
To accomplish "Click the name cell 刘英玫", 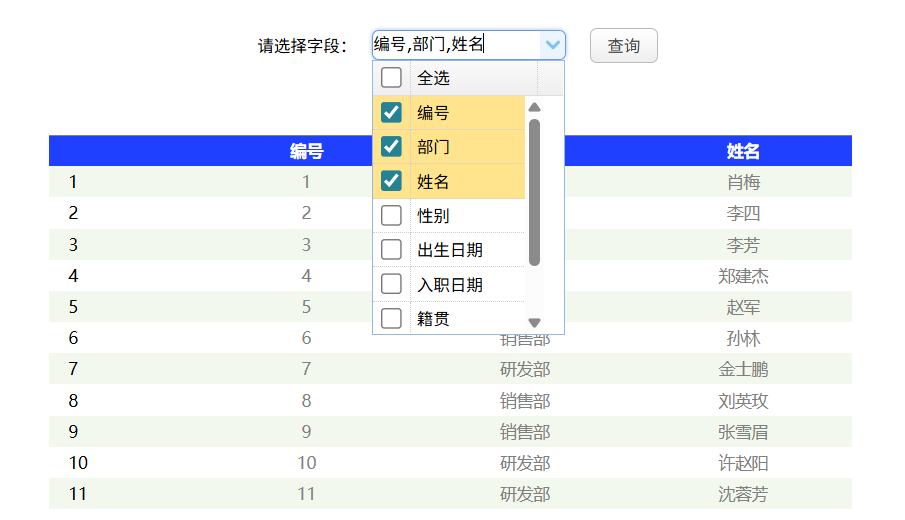I will tap(743, 401).
